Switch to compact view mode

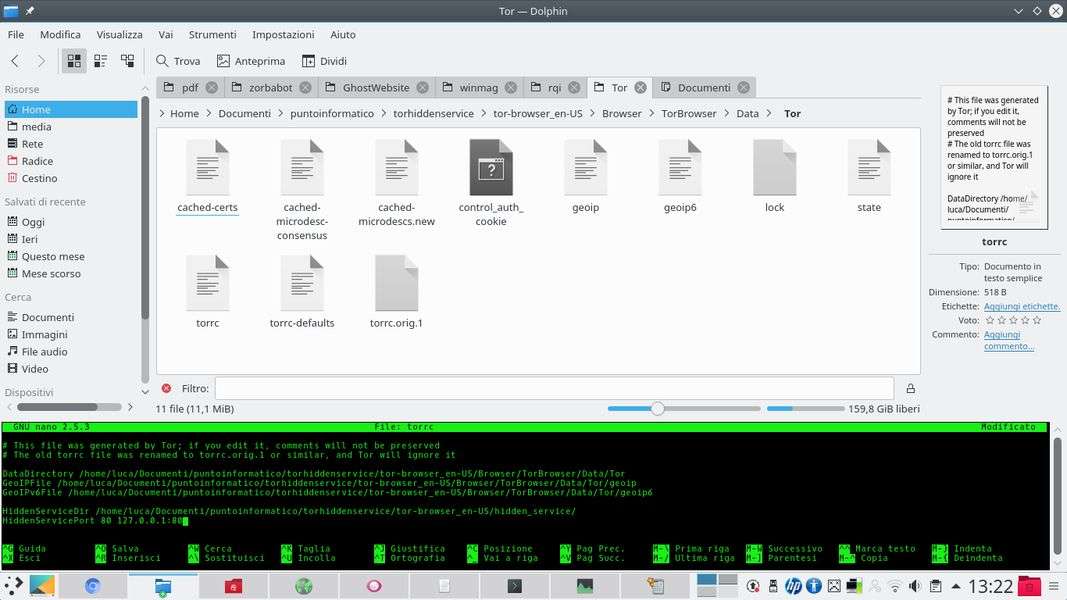(x=101, y=61)
